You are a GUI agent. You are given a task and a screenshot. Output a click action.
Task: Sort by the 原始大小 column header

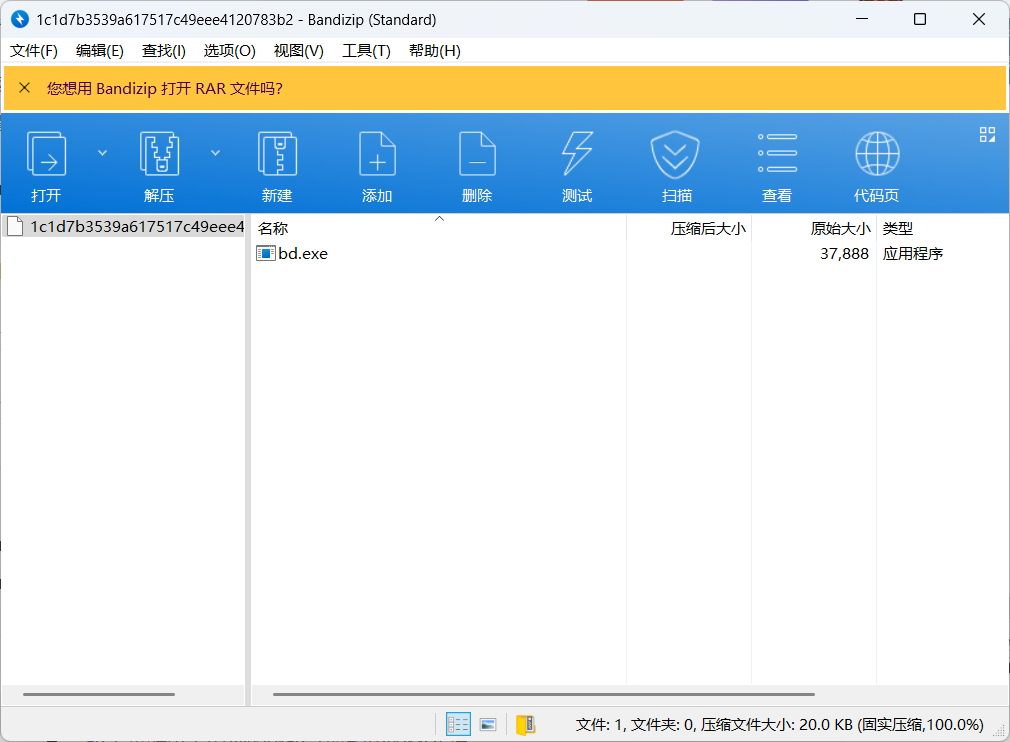pyautogui.click(x=814, y=228)
